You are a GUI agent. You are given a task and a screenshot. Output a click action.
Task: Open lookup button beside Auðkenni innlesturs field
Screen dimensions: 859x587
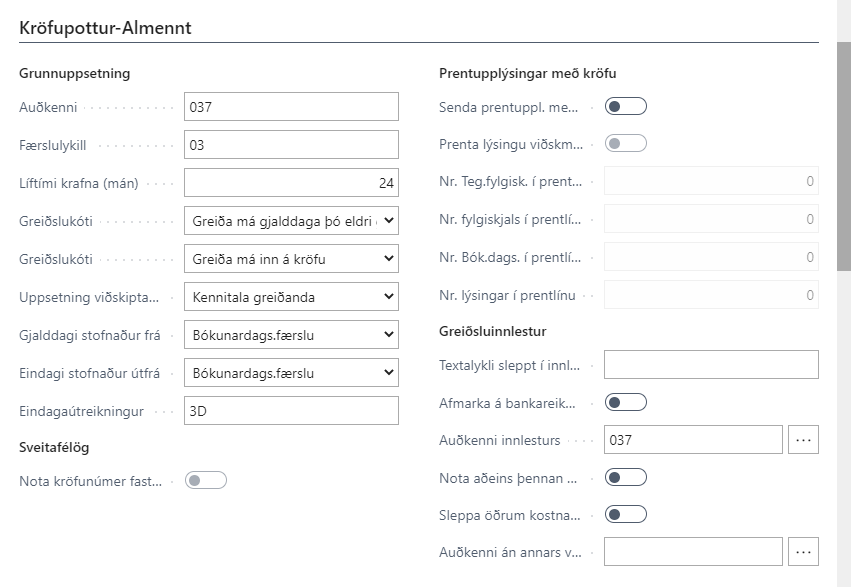tap(804, 440)
